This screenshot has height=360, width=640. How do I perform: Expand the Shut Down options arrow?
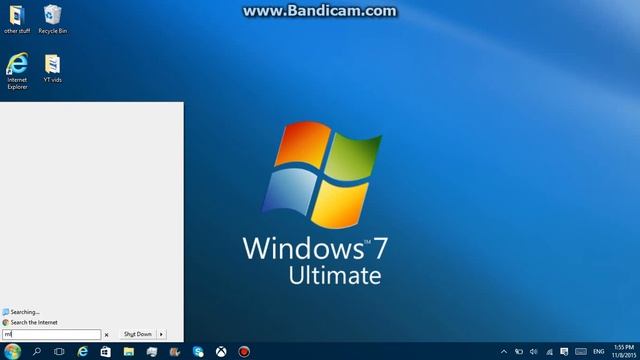pos(162,334)
